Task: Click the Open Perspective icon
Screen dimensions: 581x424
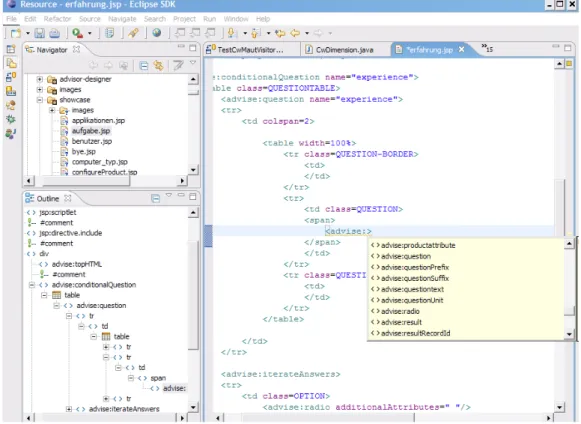Action: [11, 49]
